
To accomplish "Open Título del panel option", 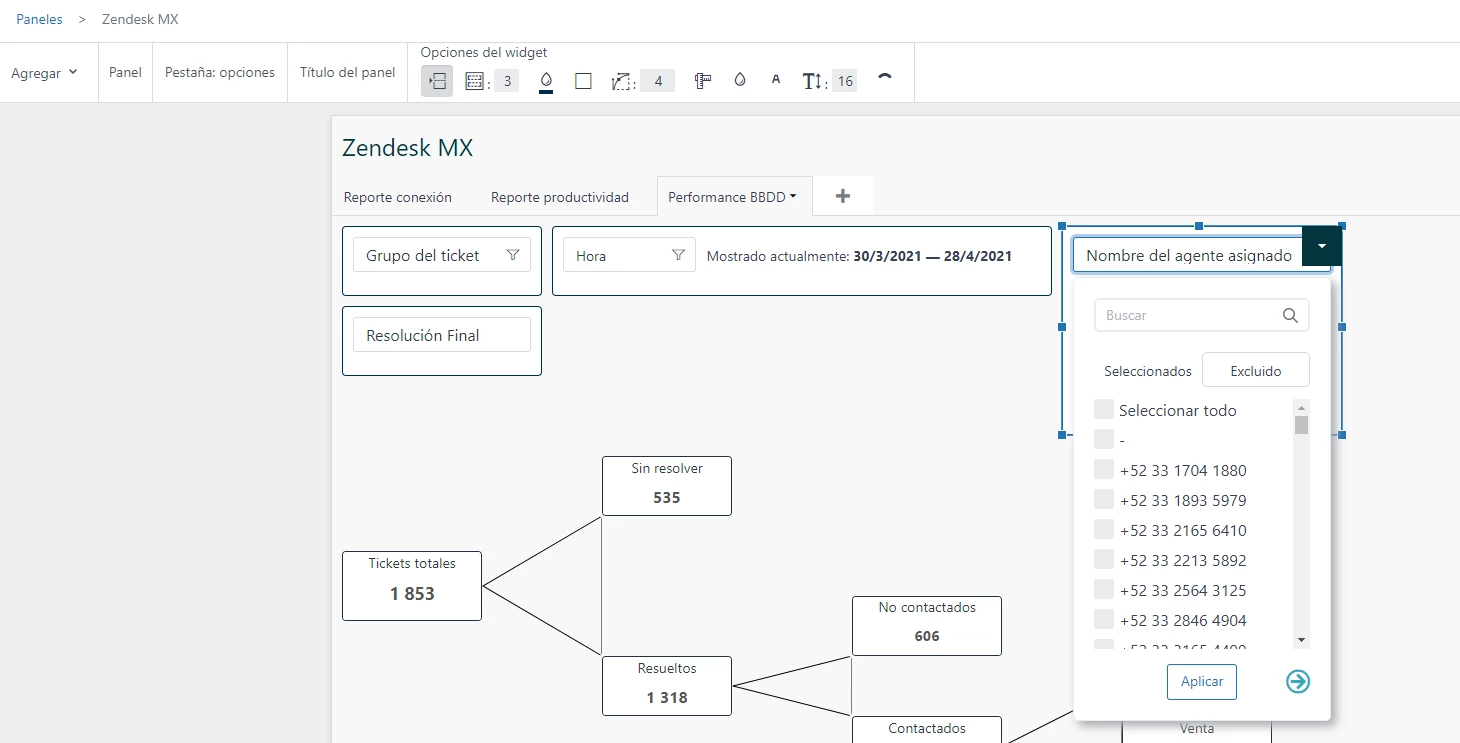I will click(x=347, y=72).
